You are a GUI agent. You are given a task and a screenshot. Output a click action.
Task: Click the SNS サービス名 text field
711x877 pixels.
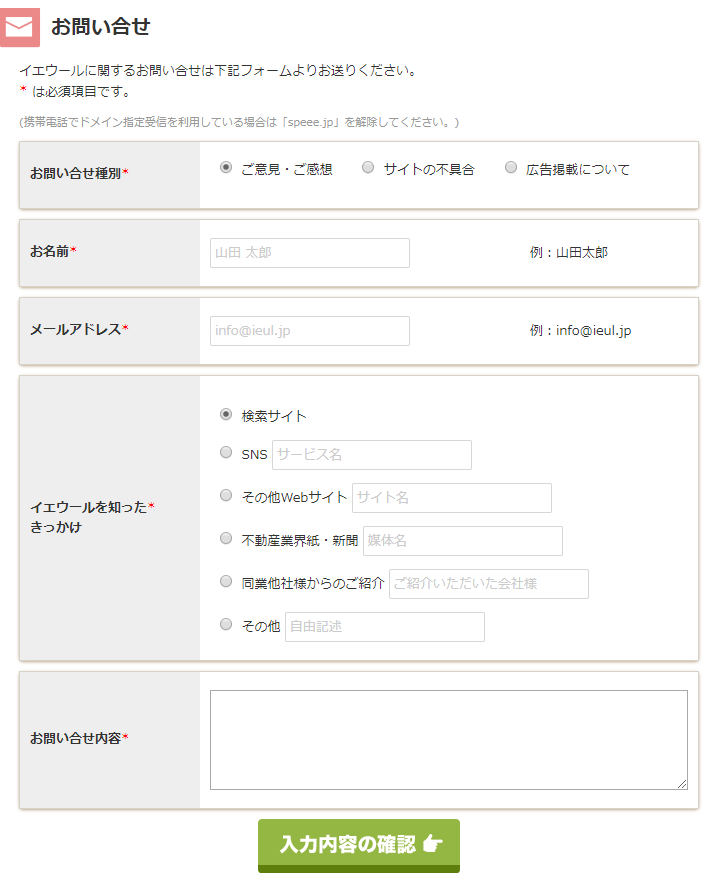[x=371, y=455]
